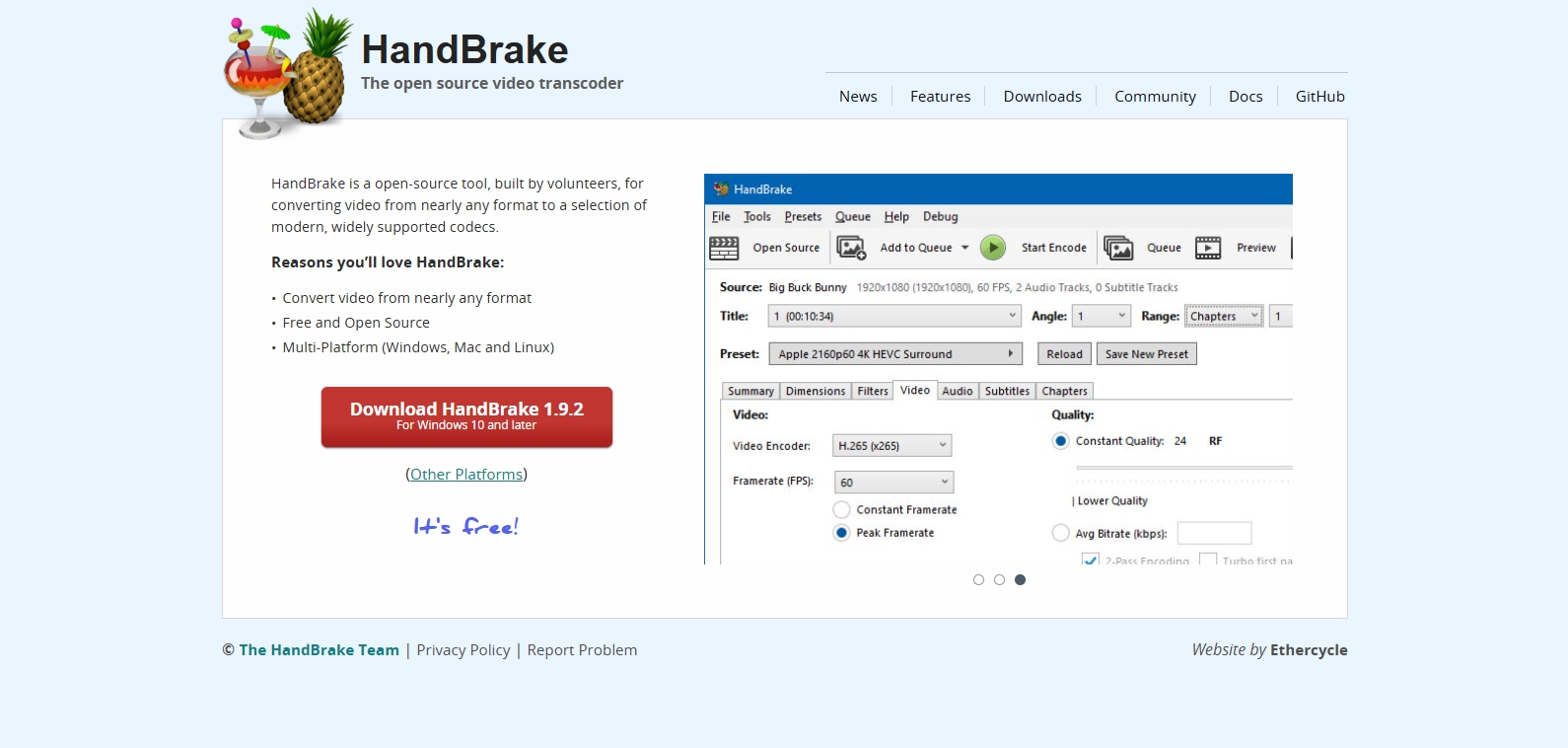Go to the first carousel slide dot
Viewport: 1568px width, 748px height.
coord(978,580)
